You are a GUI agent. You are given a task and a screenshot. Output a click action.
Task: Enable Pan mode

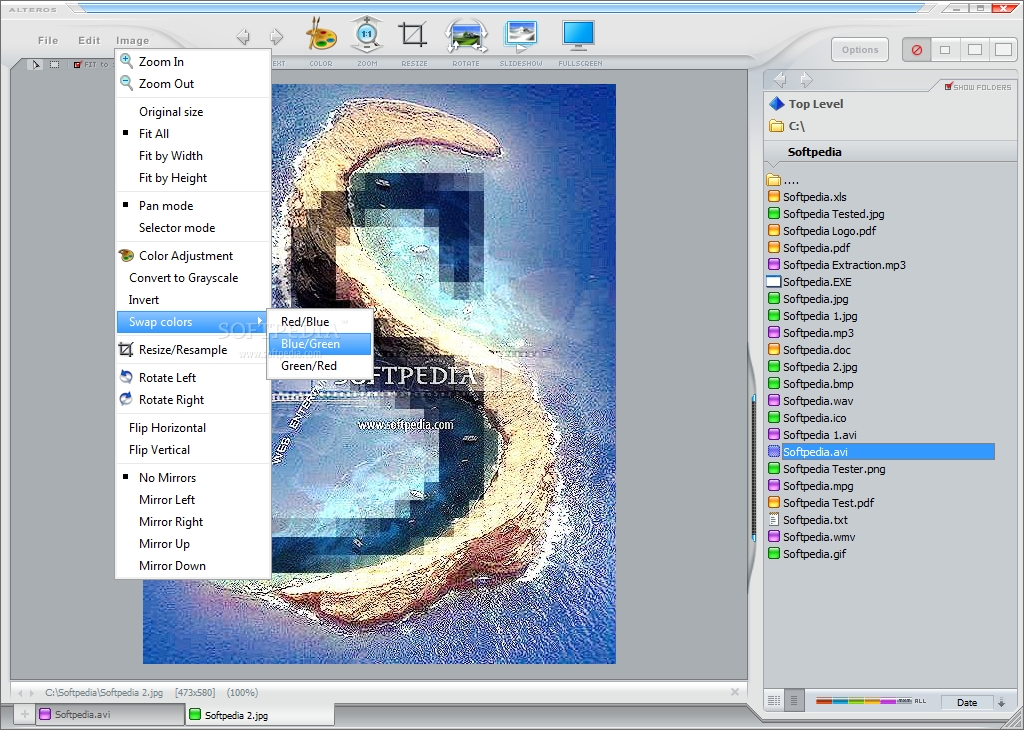click(193, 206)
